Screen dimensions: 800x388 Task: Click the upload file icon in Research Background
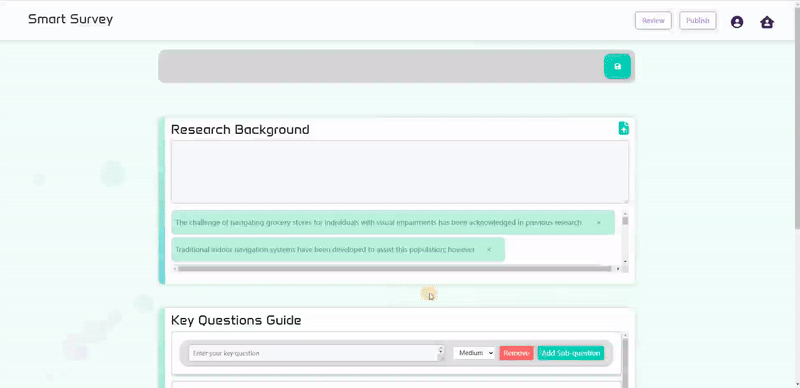click(623, 128)
